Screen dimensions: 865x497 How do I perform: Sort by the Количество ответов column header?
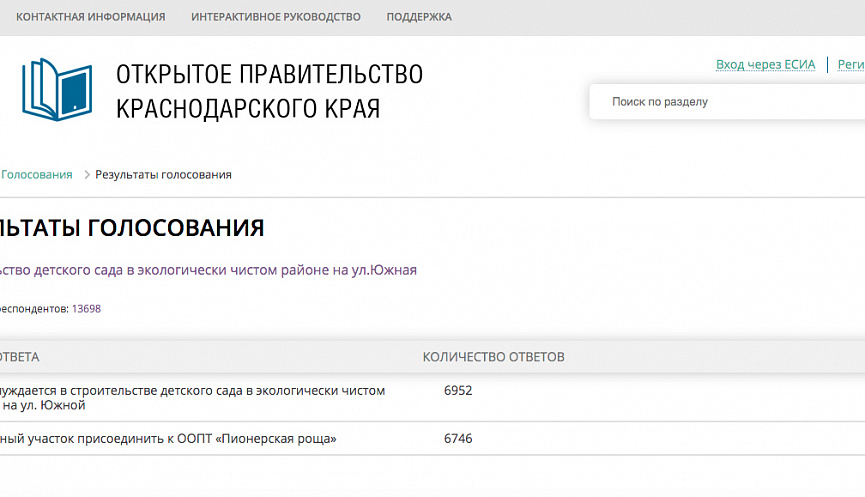pos(493,357)
